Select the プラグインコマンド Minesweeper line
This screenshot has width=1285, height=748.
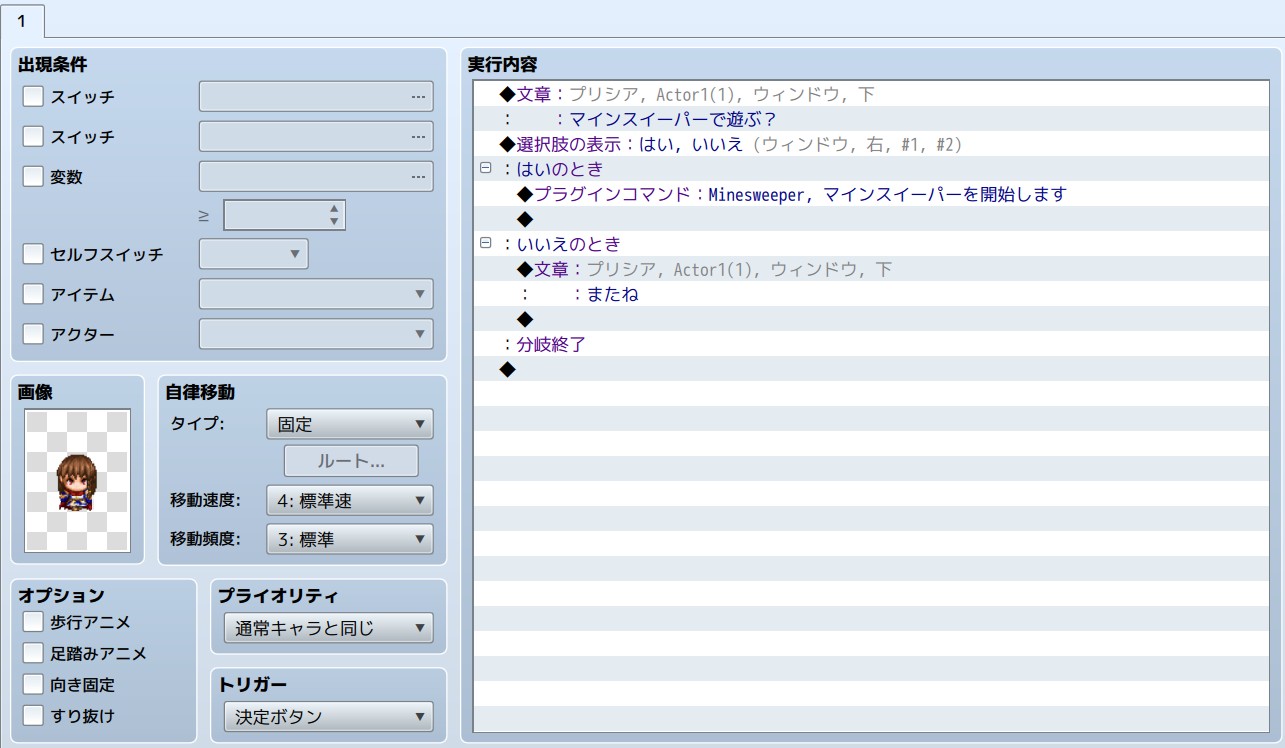790,194
